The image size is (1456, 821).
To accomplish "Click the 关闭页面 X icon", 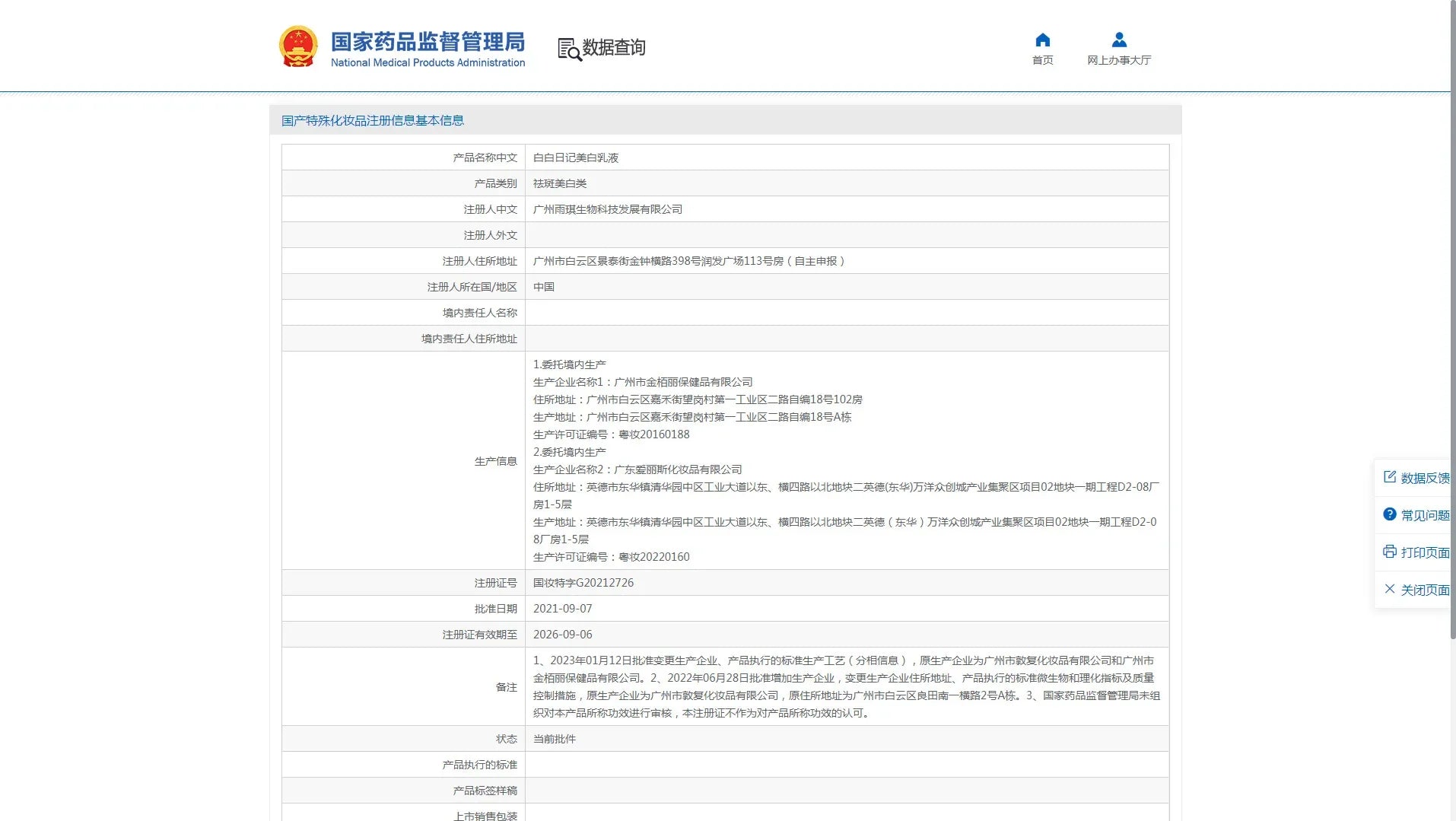I will tap(1390, 589).
